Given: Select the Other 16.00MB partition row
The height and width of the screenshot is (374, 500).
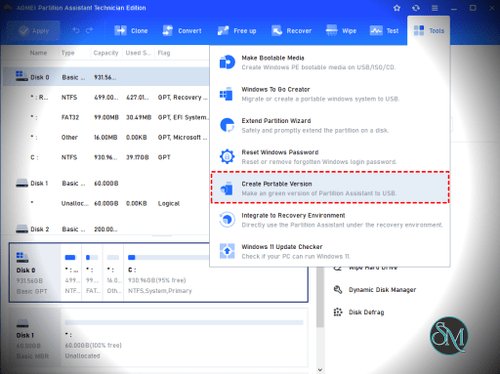Looking at the screenshot, I should tap(106, 137).
